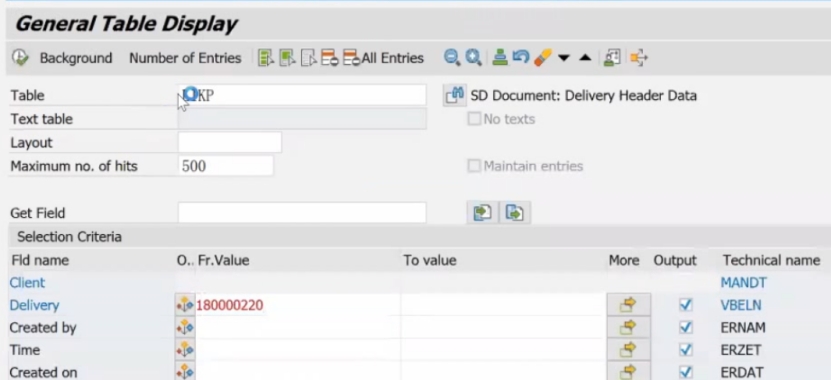Screen dimensions: 831x380
Task: Click the Execute clock icon in toolbar
Action: pyautogui.click(x=20, y=57)
